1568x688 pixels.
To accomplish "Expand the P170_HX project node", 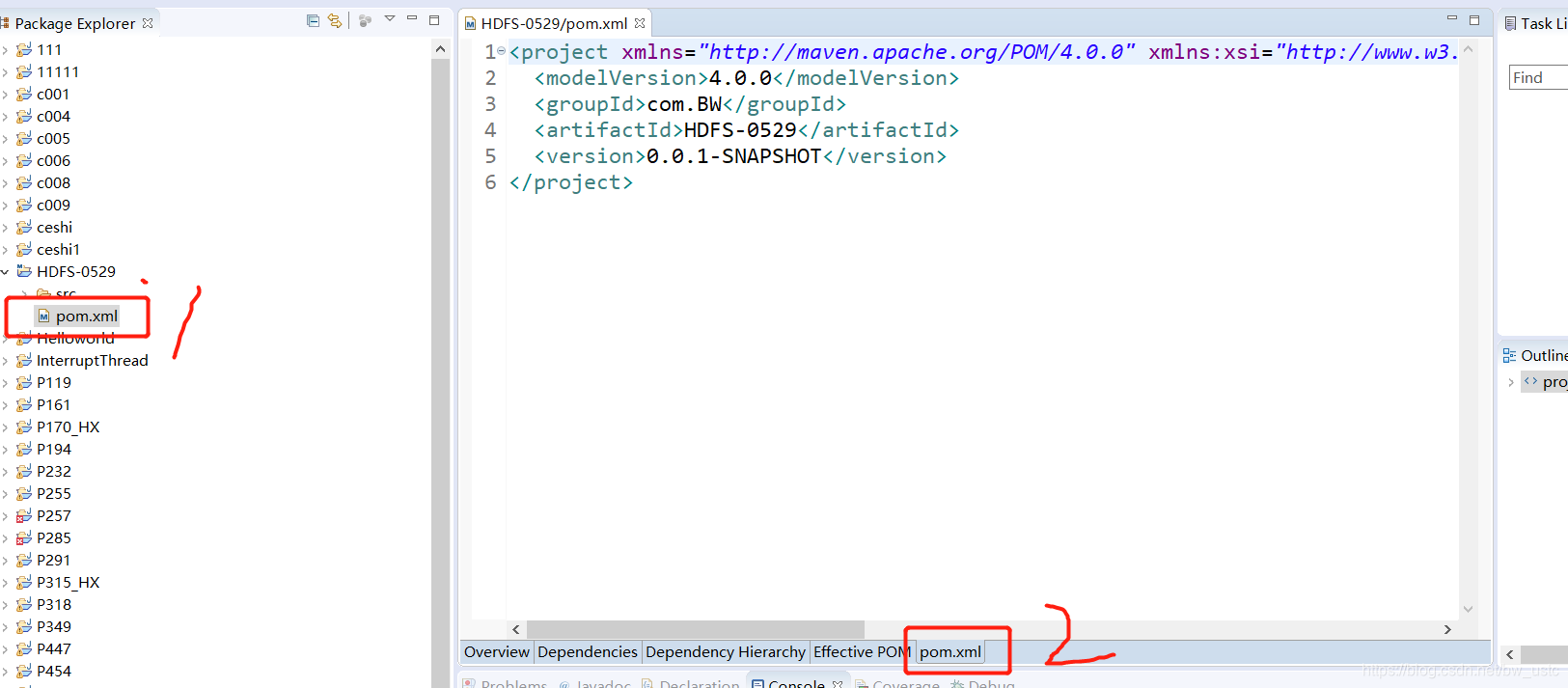I will 6,427.
